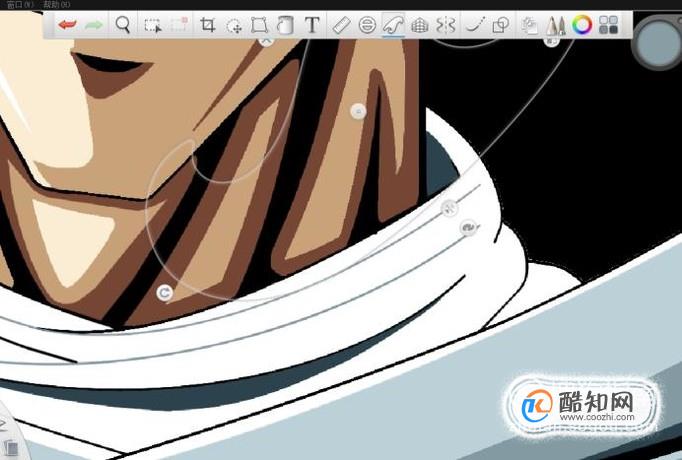
Task: Click the French curve center move handle
Action: coord(358,111)
